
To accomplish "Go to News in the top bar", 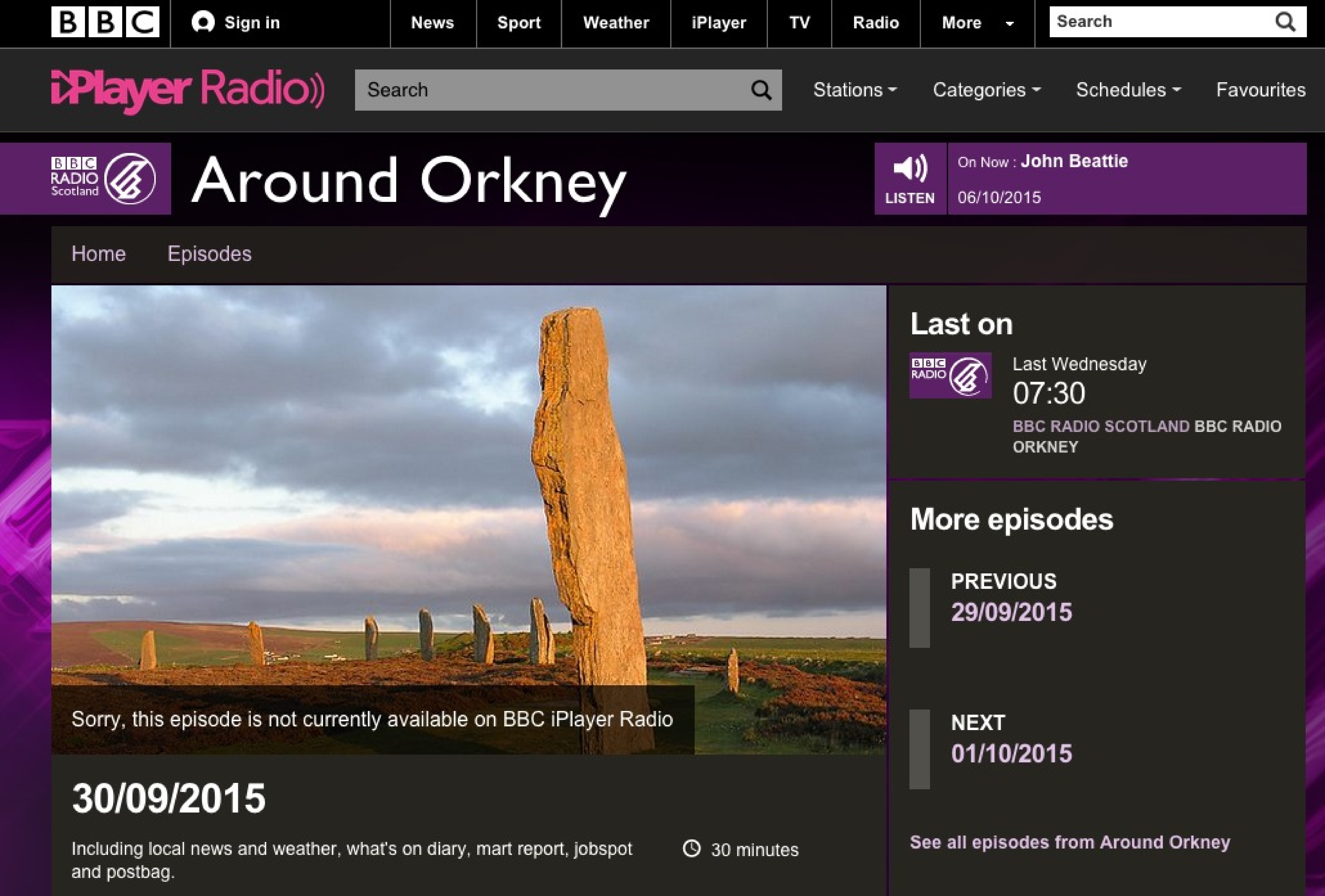I will (x=433, y=23).
